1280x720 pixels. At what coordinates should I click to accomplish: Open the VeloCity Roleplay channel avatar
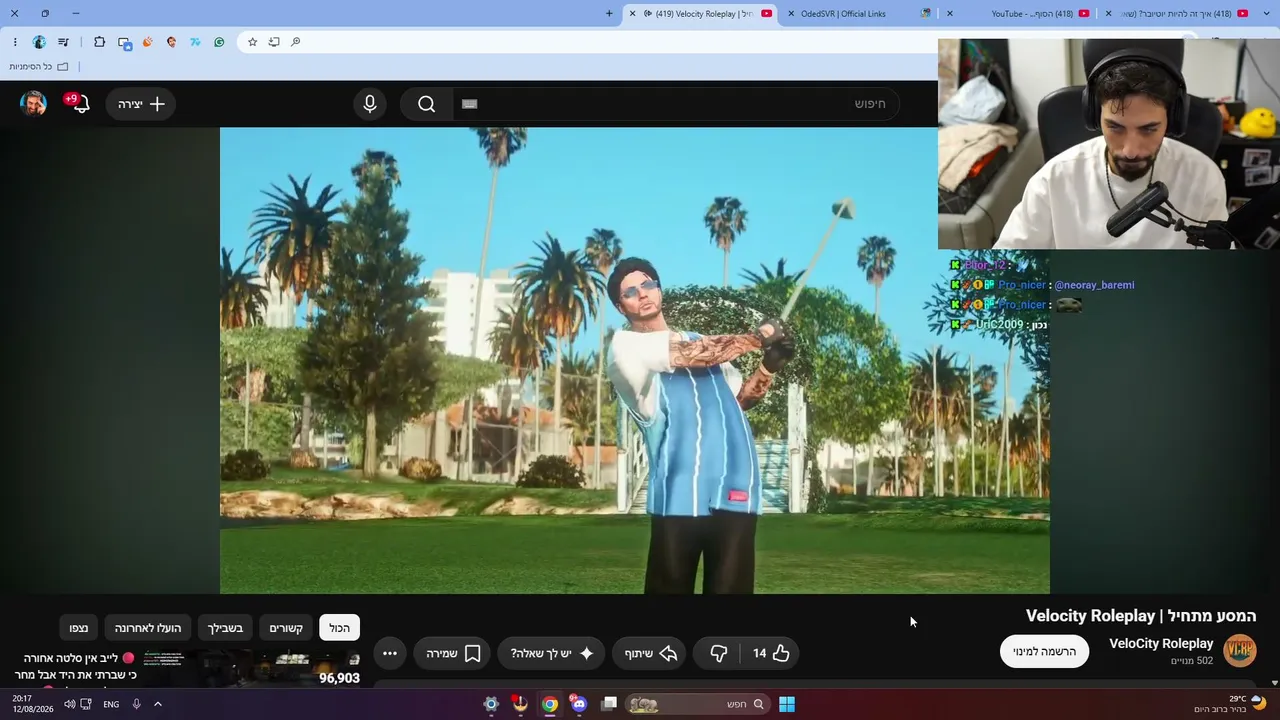pyautogui.click(x=1240, y=650)
